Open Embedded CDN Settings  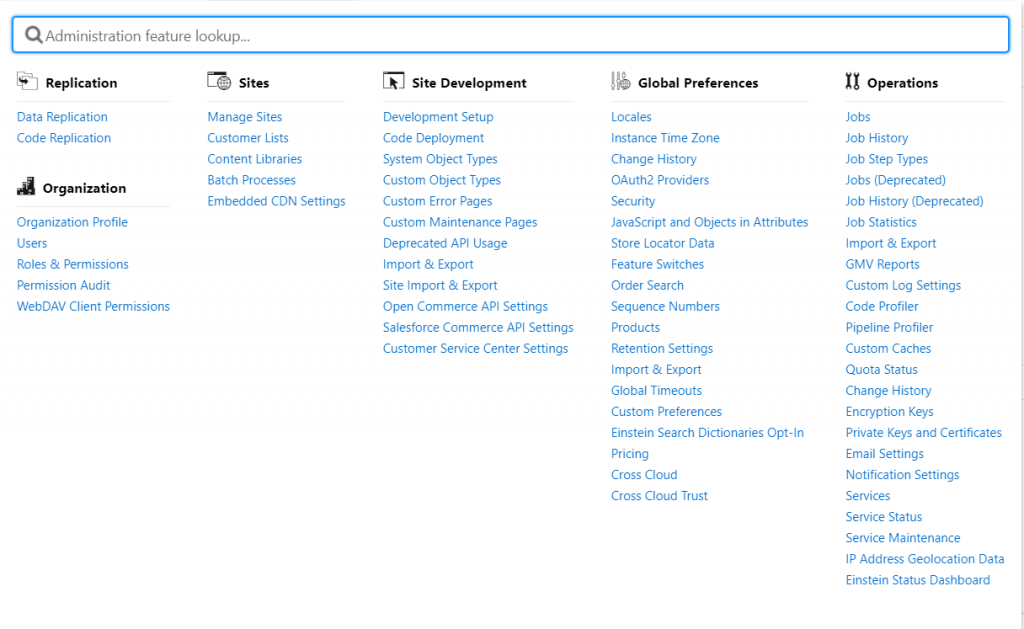276,201
